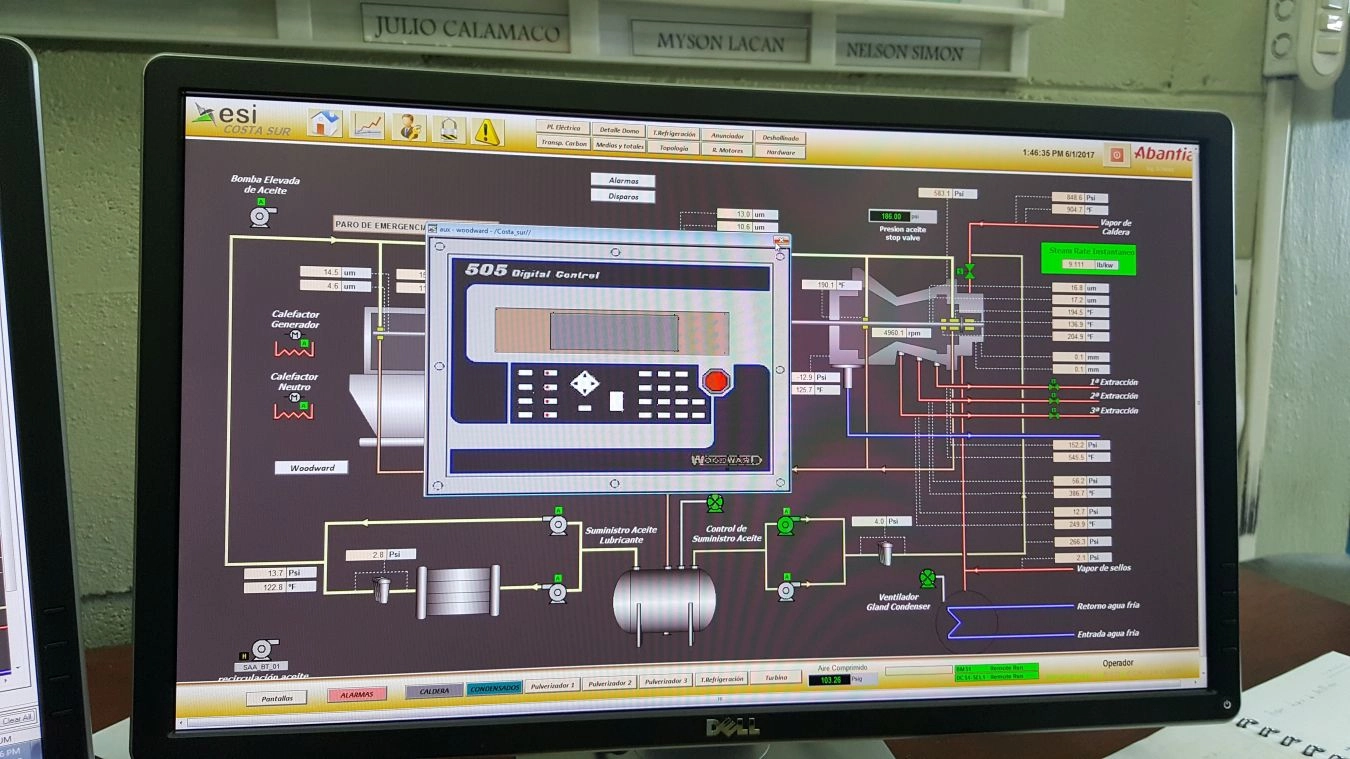
Task: Click the user login icon
Action: click(408, 128)
